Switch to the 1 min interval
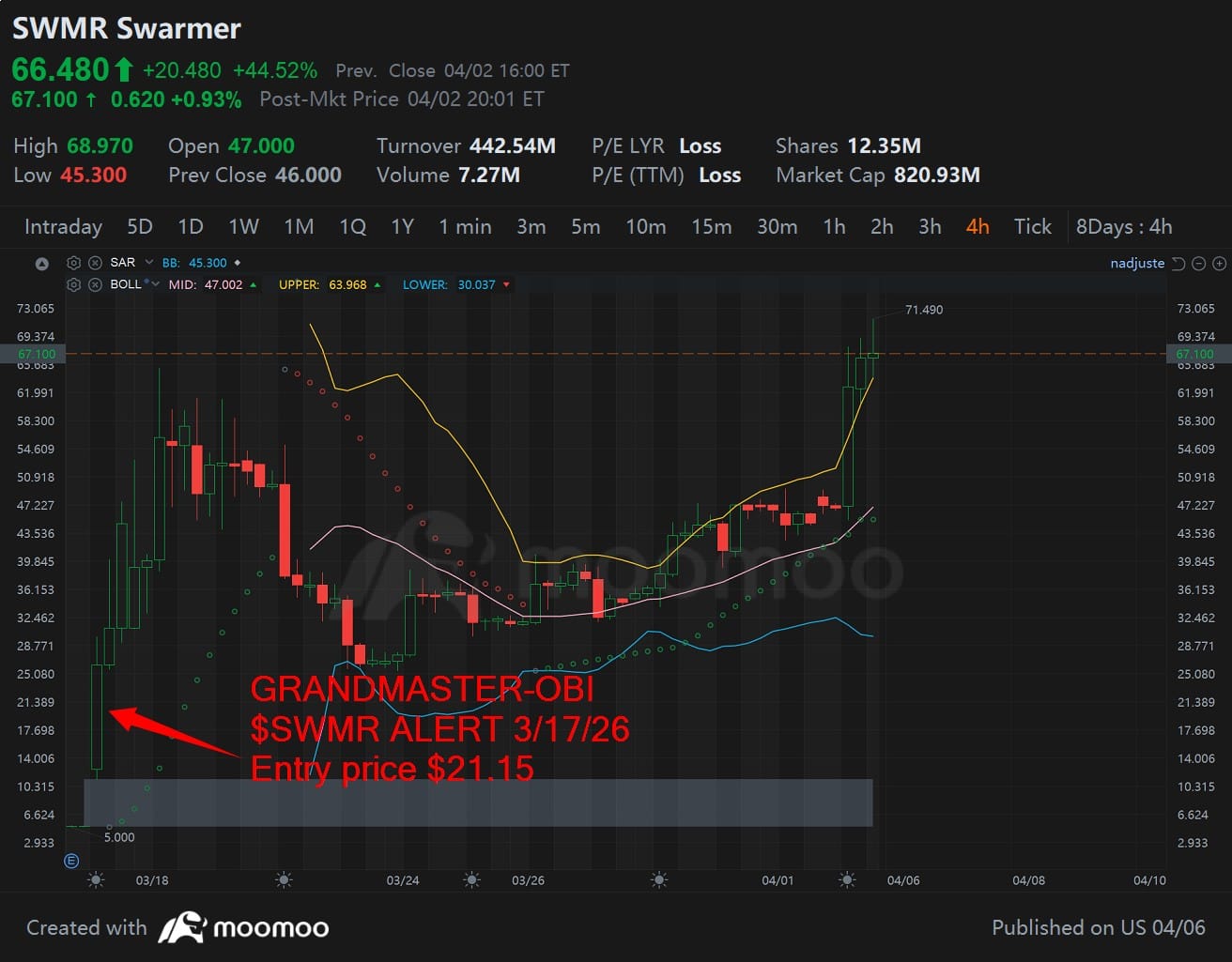The width and height of the screenshot is (1232, 962). click(465, 227)
